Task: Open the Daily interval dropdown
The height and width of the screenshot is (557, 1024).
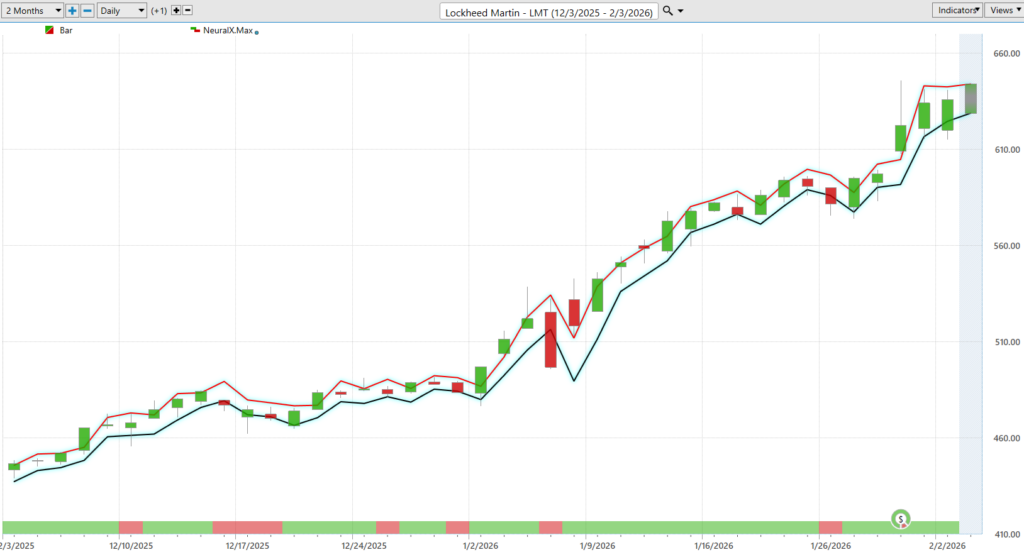Action: pyautogui.click(x=121, y=10)
